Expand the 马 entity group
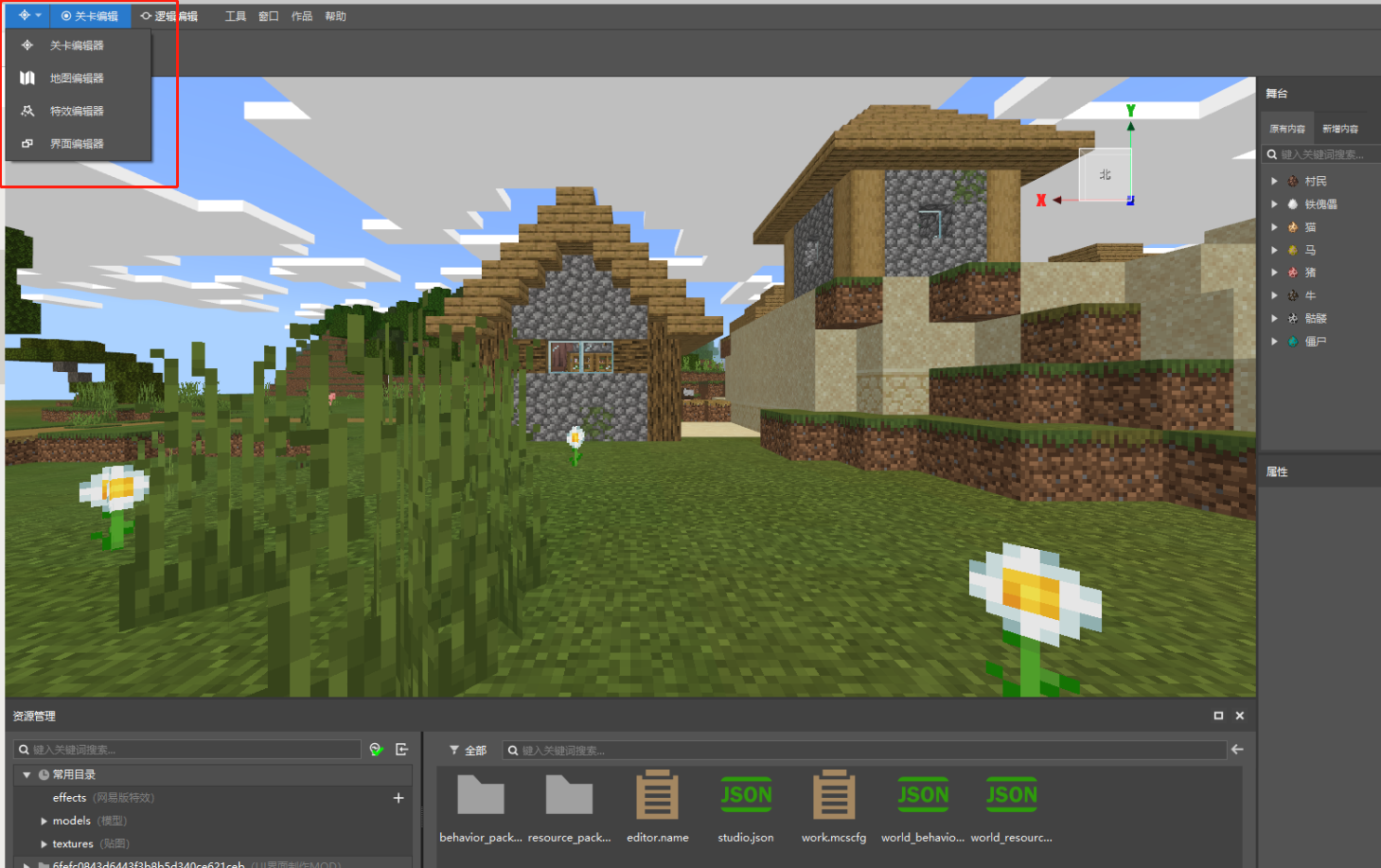 pos(1274,250)
